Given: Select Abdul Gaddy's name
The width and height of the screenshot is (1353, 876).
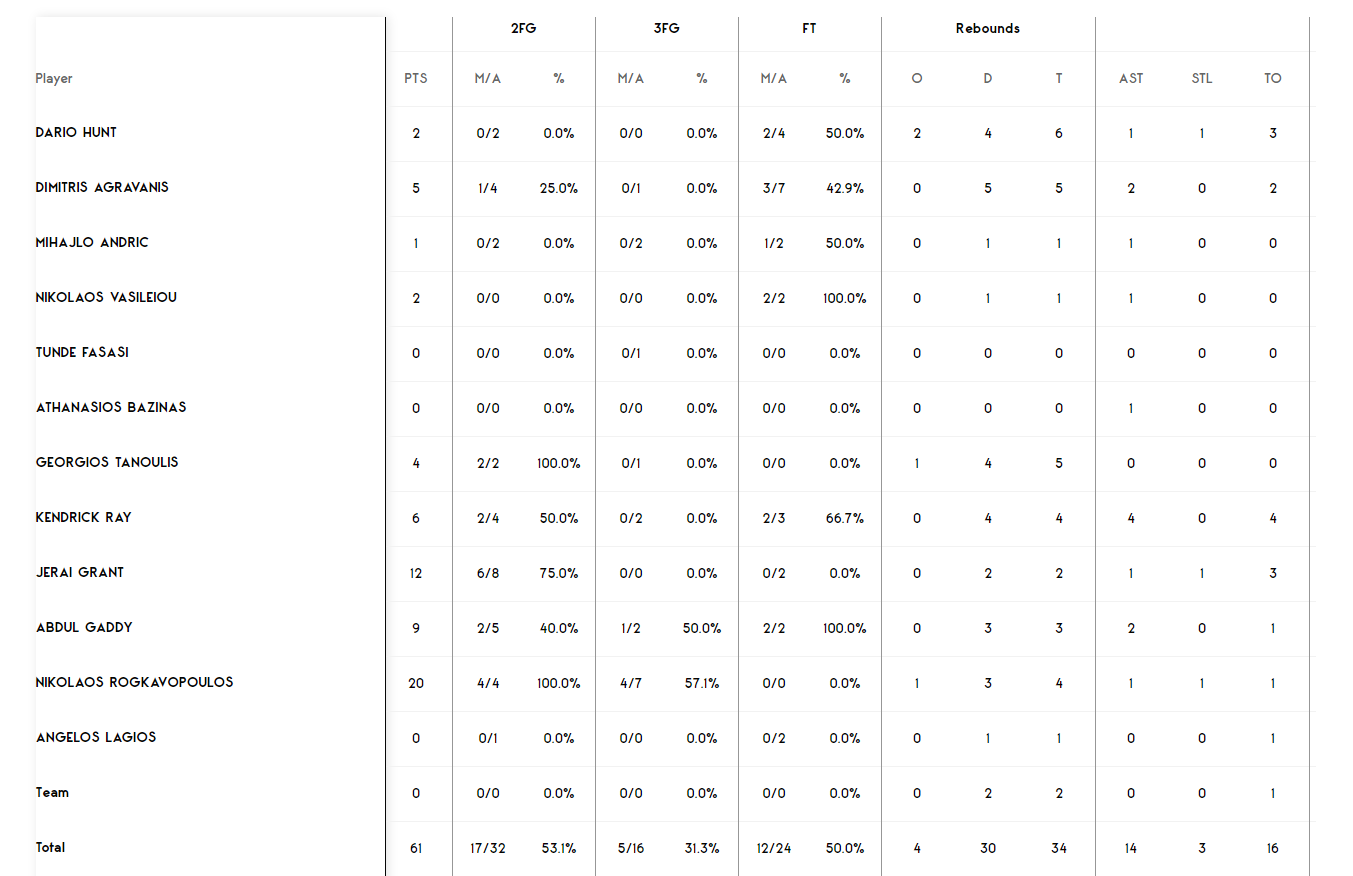Looking at the screenshot, I should pyautogui.click(x=84, y=628).
